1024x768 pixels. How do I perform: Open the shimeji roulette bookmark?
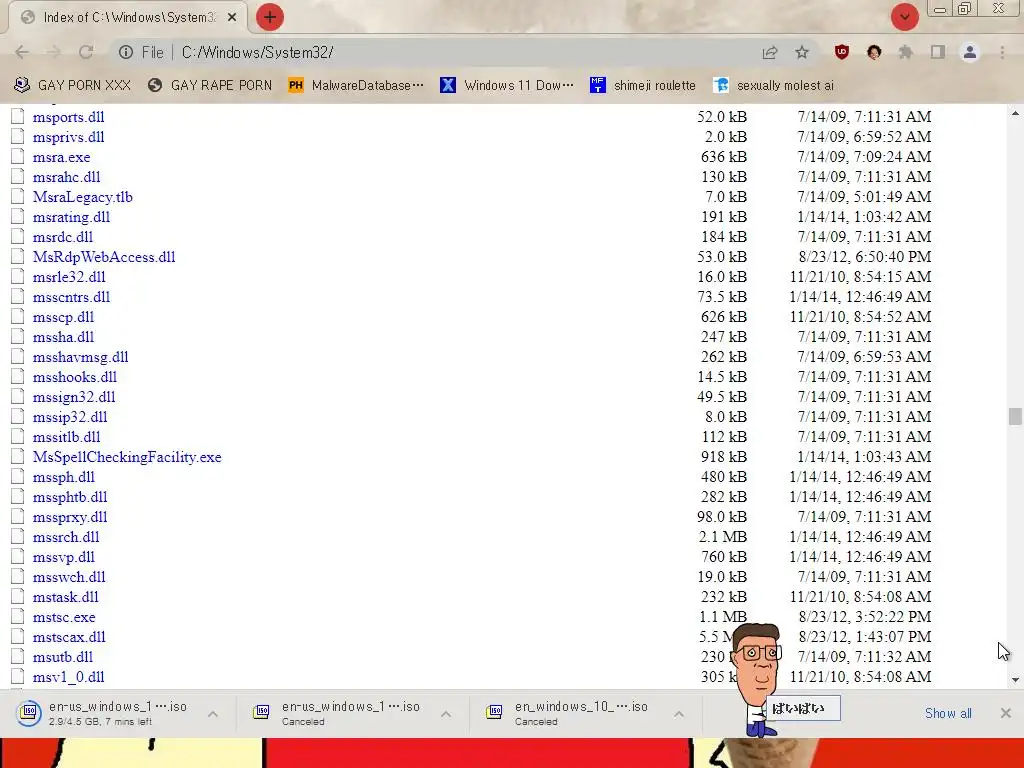click(x=643, y=85)
